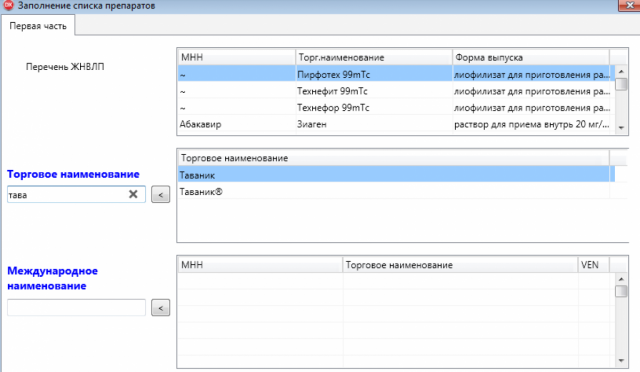Click scroll-down arrow of top ЖНВЛП table
The width and height of the screenshot is (640, 372).
coord(621,128)
